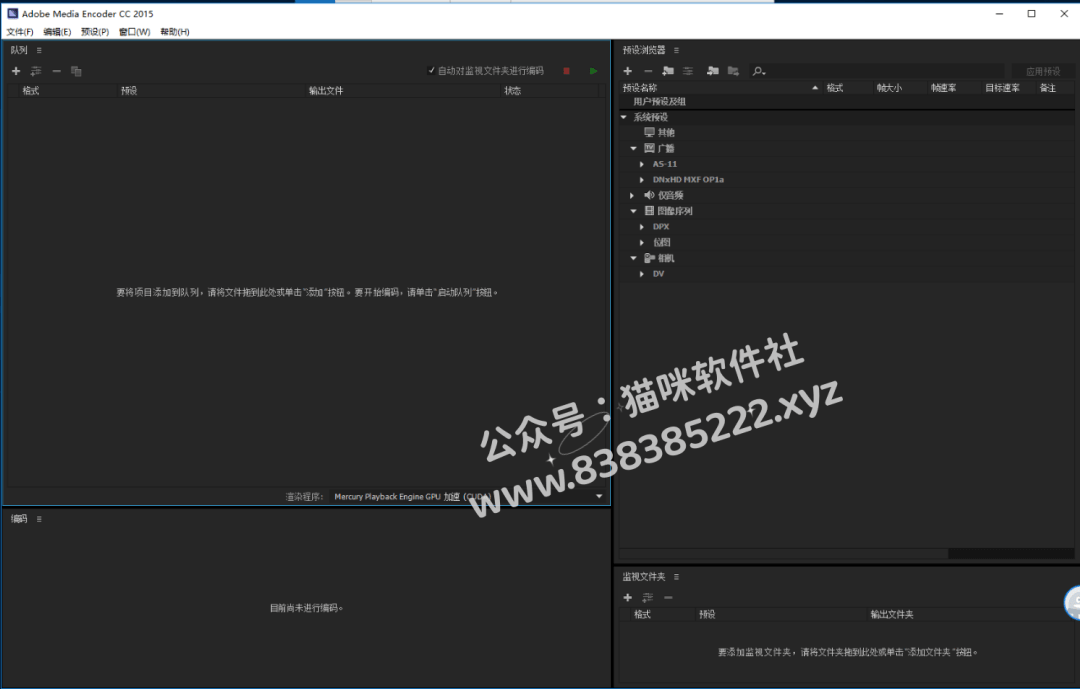This screenshot has height=689, width=1080.
Task: Click the 帧速率 column header
Action: (x=943, y=88)
